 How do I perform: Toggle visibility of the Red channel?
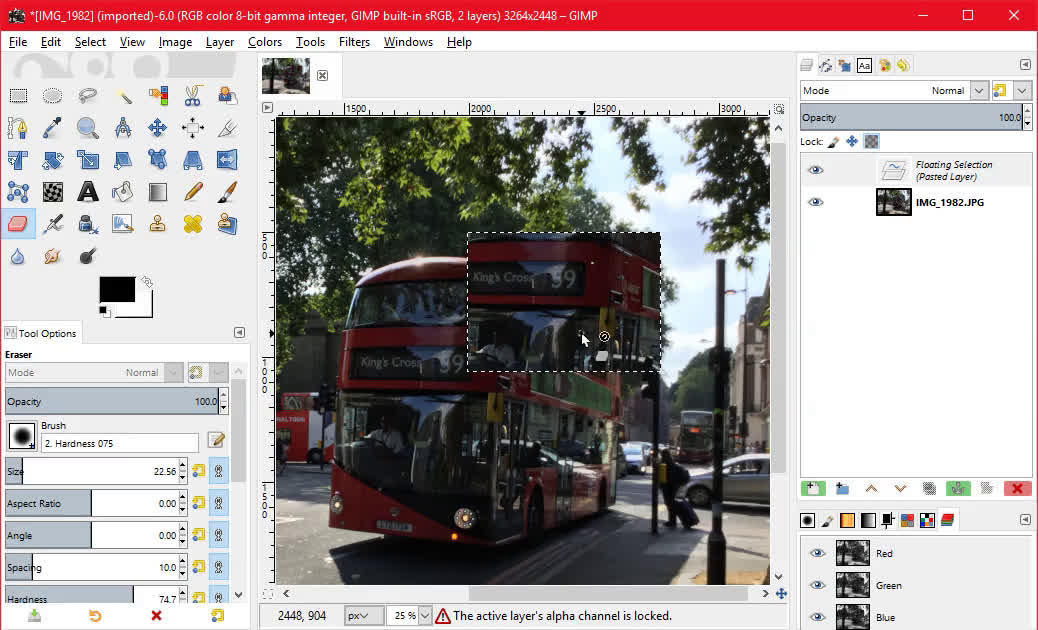tap(818, 553)
